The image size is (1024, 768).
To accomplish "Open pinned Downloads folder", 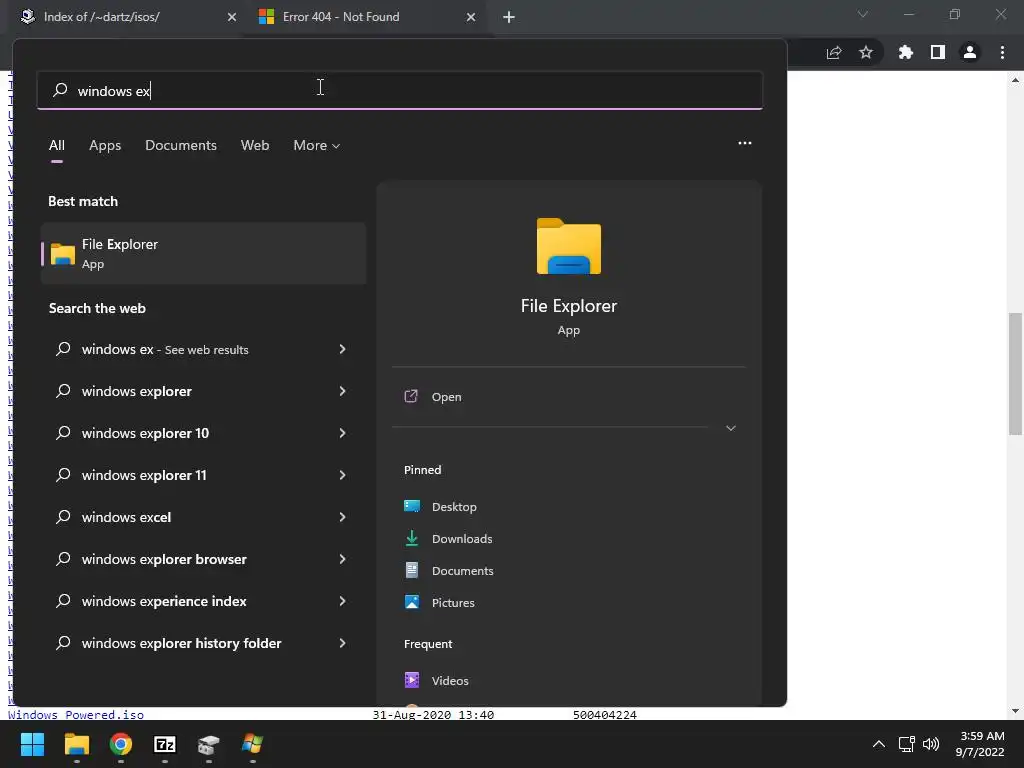I will coord(462,539).
